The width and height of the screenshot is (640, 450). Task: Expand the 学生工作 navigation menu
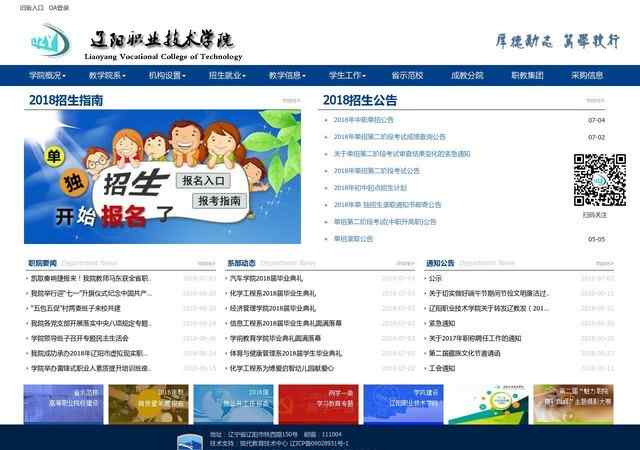pyautogui.click(x=347, y=76)
